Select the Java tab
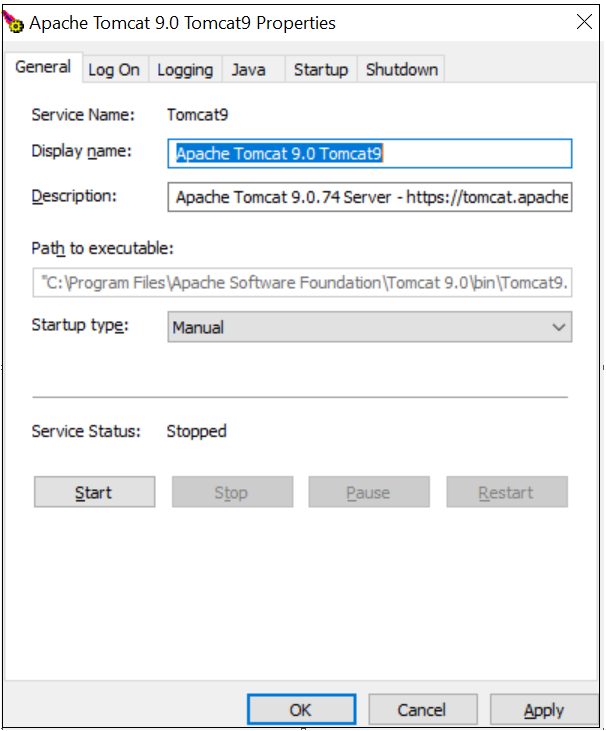The width and height of the screenshot is (606, 731). tap(248, 69)
